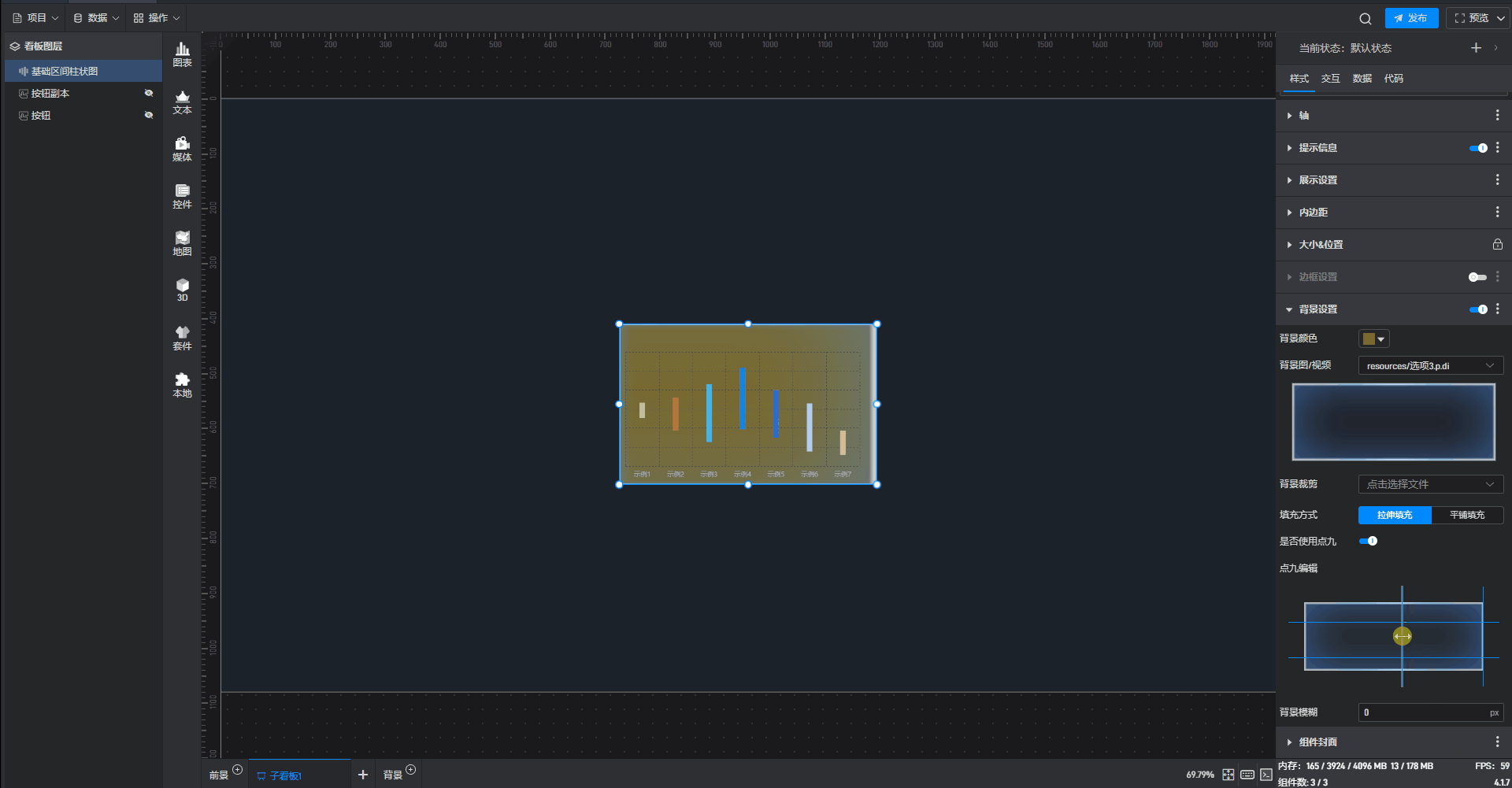
Task: Open the 媒体 media component panel
Action: point(182,149)
